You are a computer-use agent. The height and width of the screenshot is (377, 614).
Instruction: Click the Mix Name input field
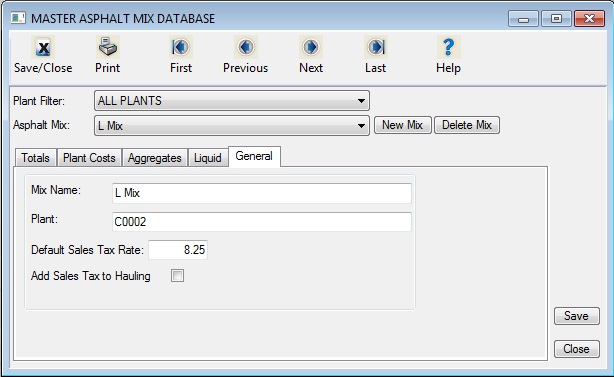coord(262,193)
